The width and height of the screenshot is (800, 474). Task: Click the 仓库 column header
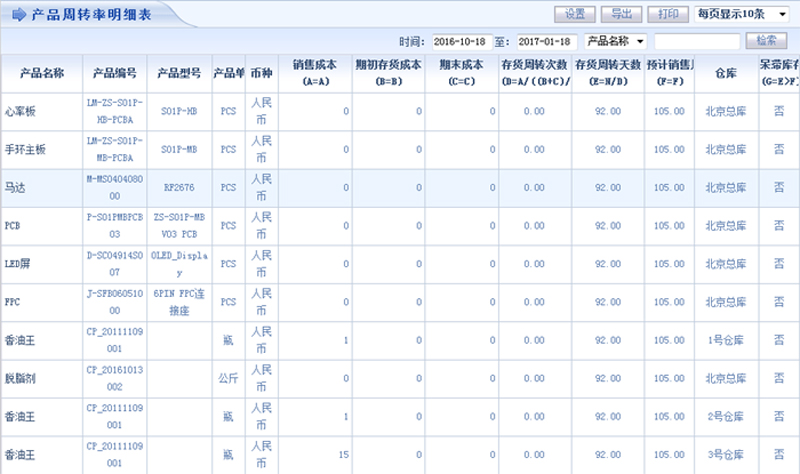(726, 73)
